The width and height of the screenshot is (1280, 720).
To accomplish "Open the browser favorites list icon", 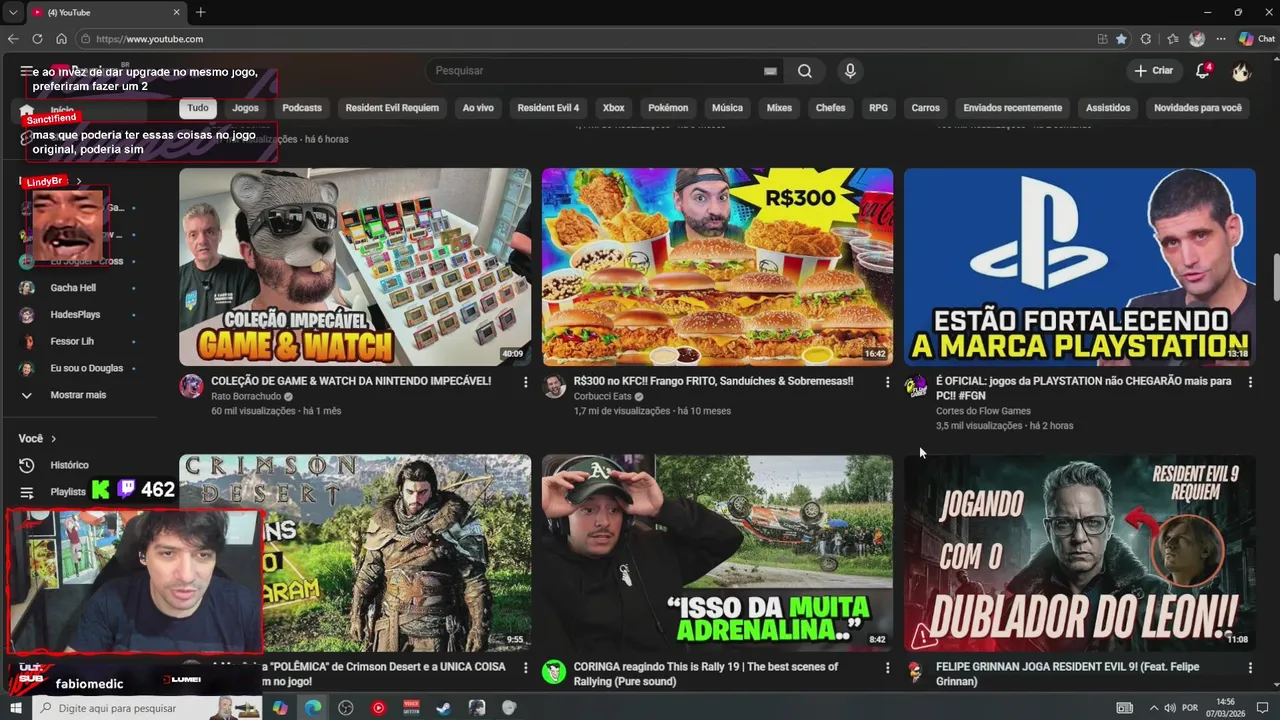I will pyautogui.click(x=1173, y=39).
